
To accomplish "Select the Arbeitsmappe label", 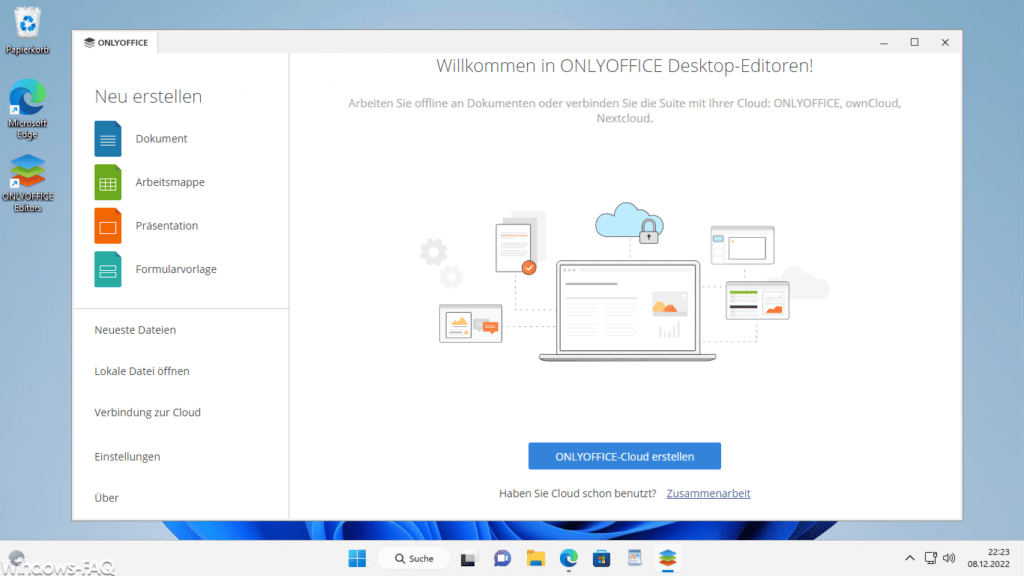I will click(x=170, y=182).
